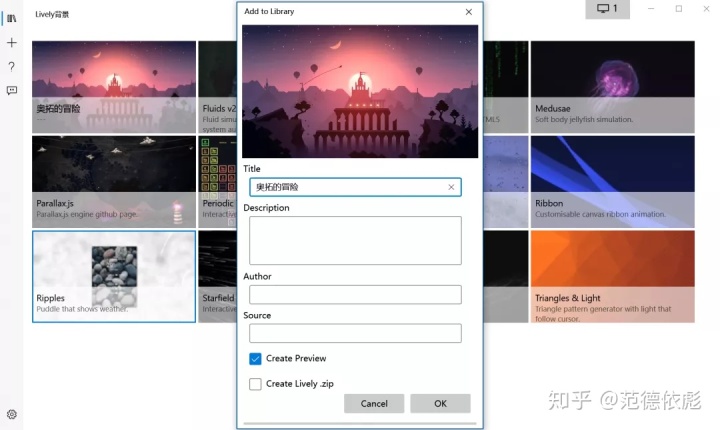Screen dimensions: 720x430
Task: Select the Starfield wallpaper tile
Action: (218, 277)
